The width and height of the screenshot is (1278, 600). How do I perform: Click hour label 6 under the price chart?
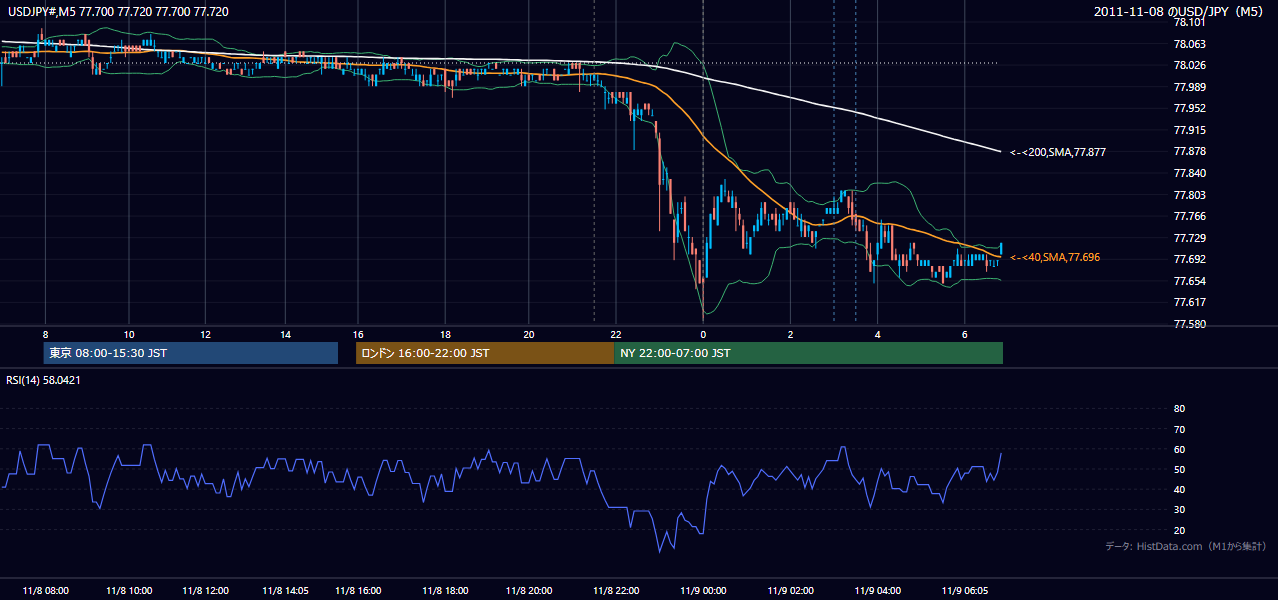point(964,334)
